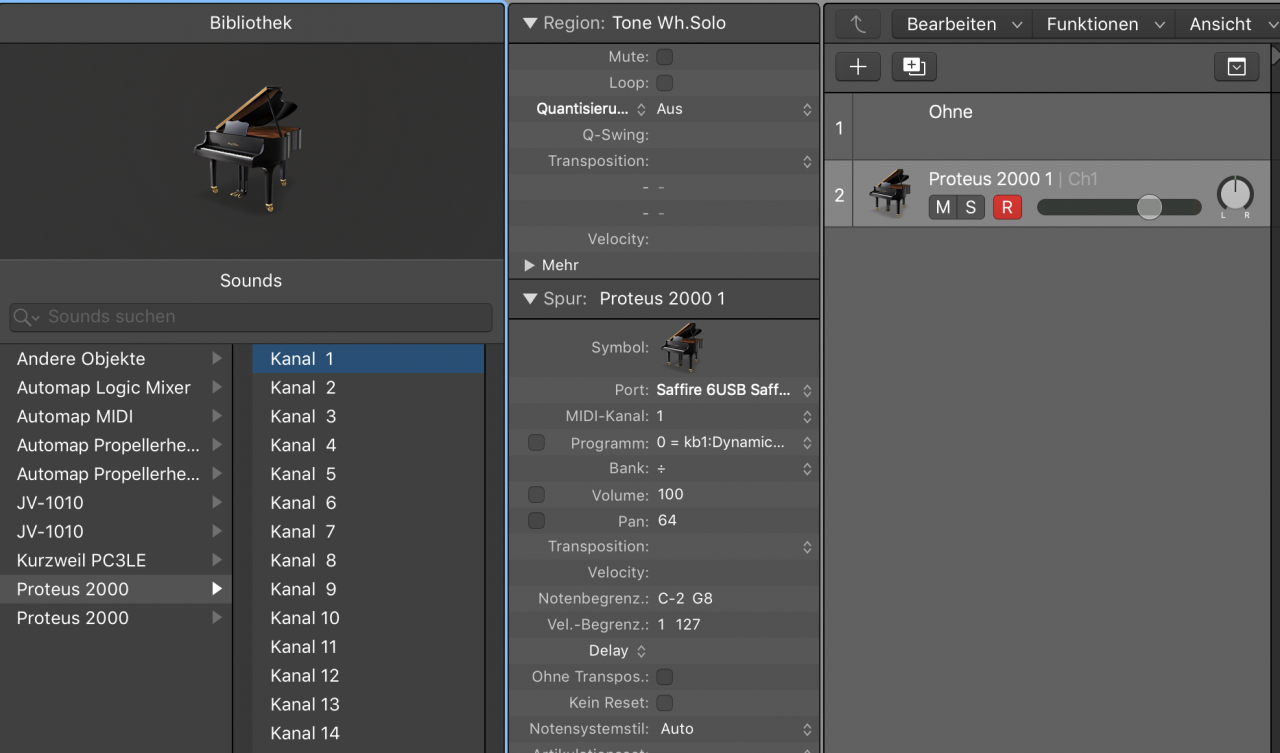Click the upward arrow icon beside Bearbeiten
Viewport: 1280px width, 753px height.
pyautogui.click(x=858, y=24)
